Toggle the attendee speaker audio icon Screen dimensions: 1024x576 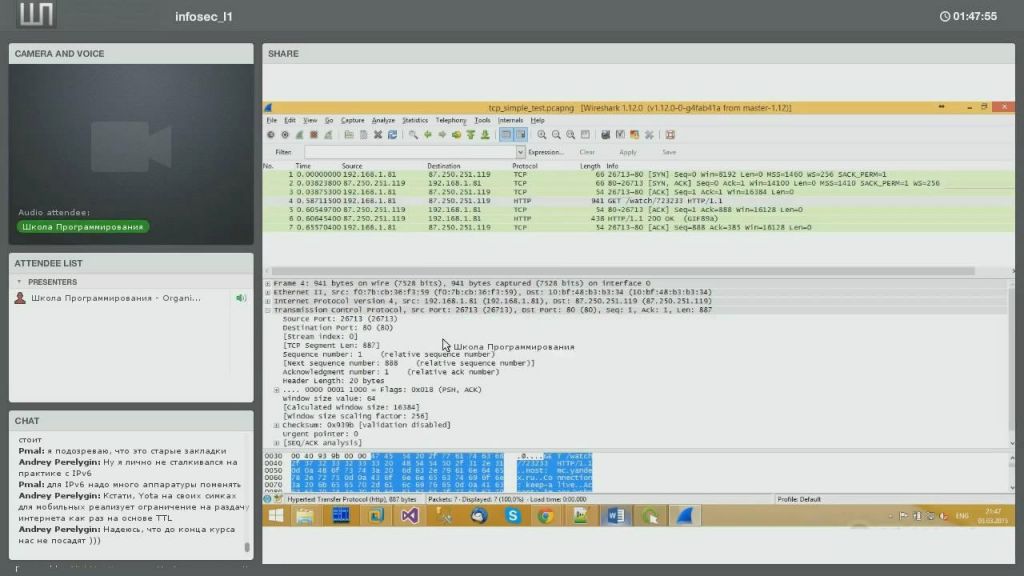240,298
